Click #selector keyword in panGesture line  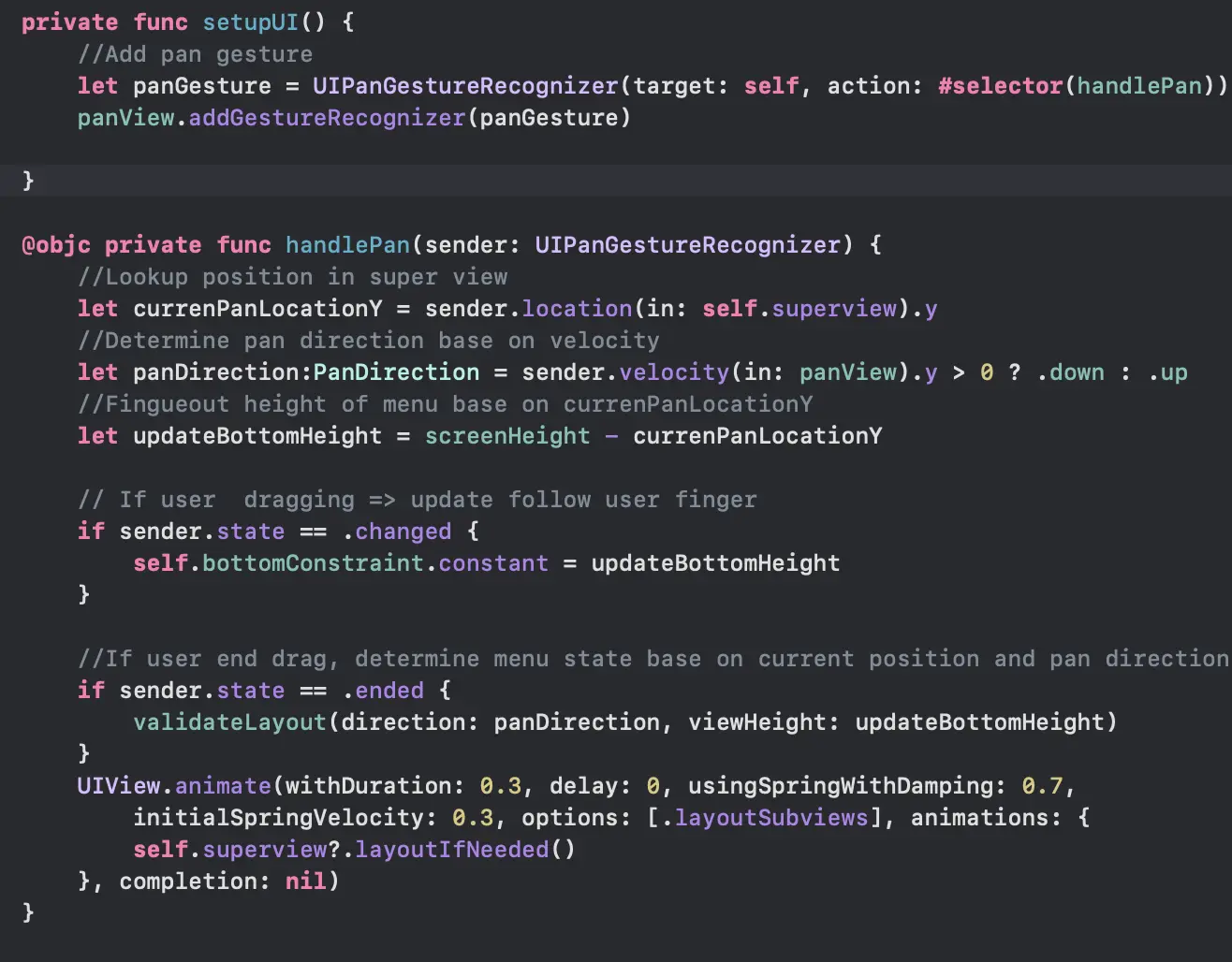coord(1000,86)
